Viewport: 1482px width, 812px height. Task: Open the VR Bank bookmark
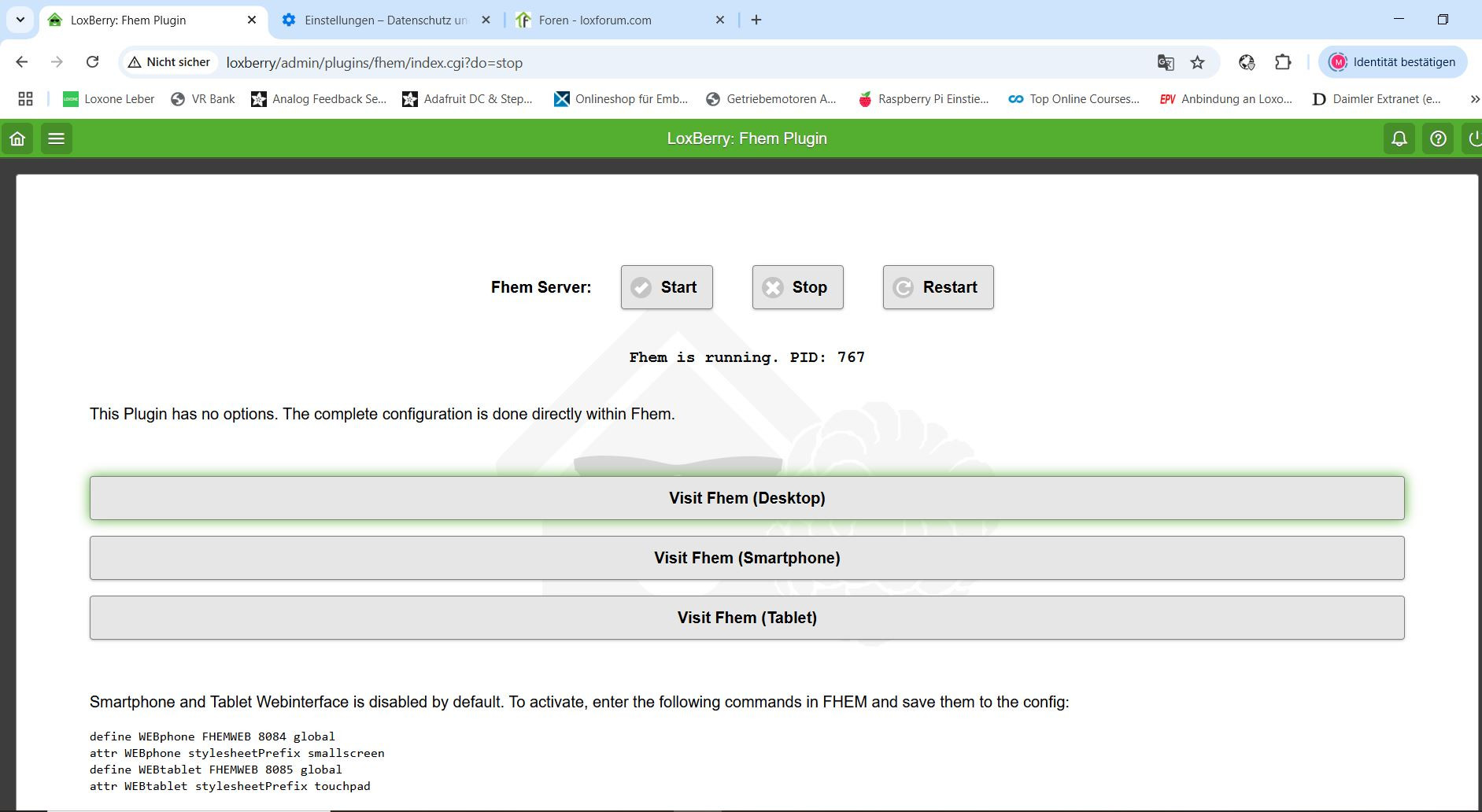(x=203, y=99)
